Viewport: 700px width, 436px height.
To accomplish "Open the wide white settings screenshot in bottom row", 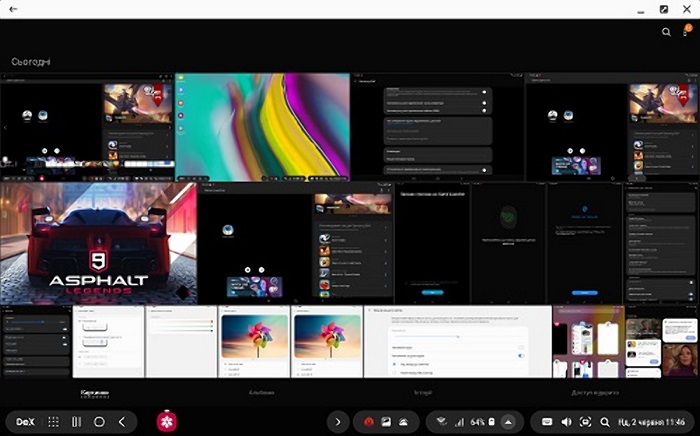I will click(458, 341).
